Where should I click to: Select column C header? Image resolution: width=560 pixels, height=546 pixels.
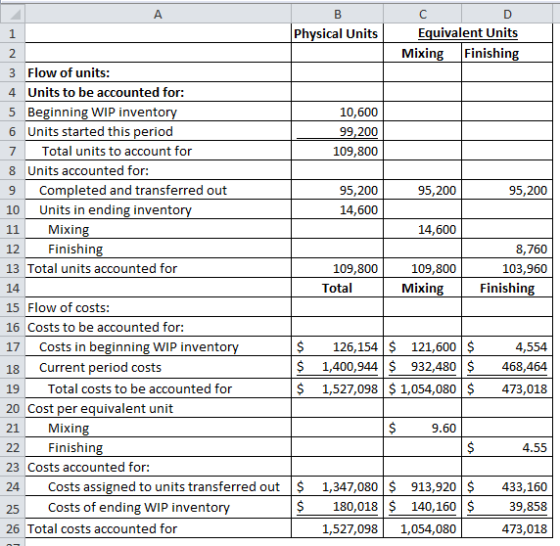coord(422,14)
